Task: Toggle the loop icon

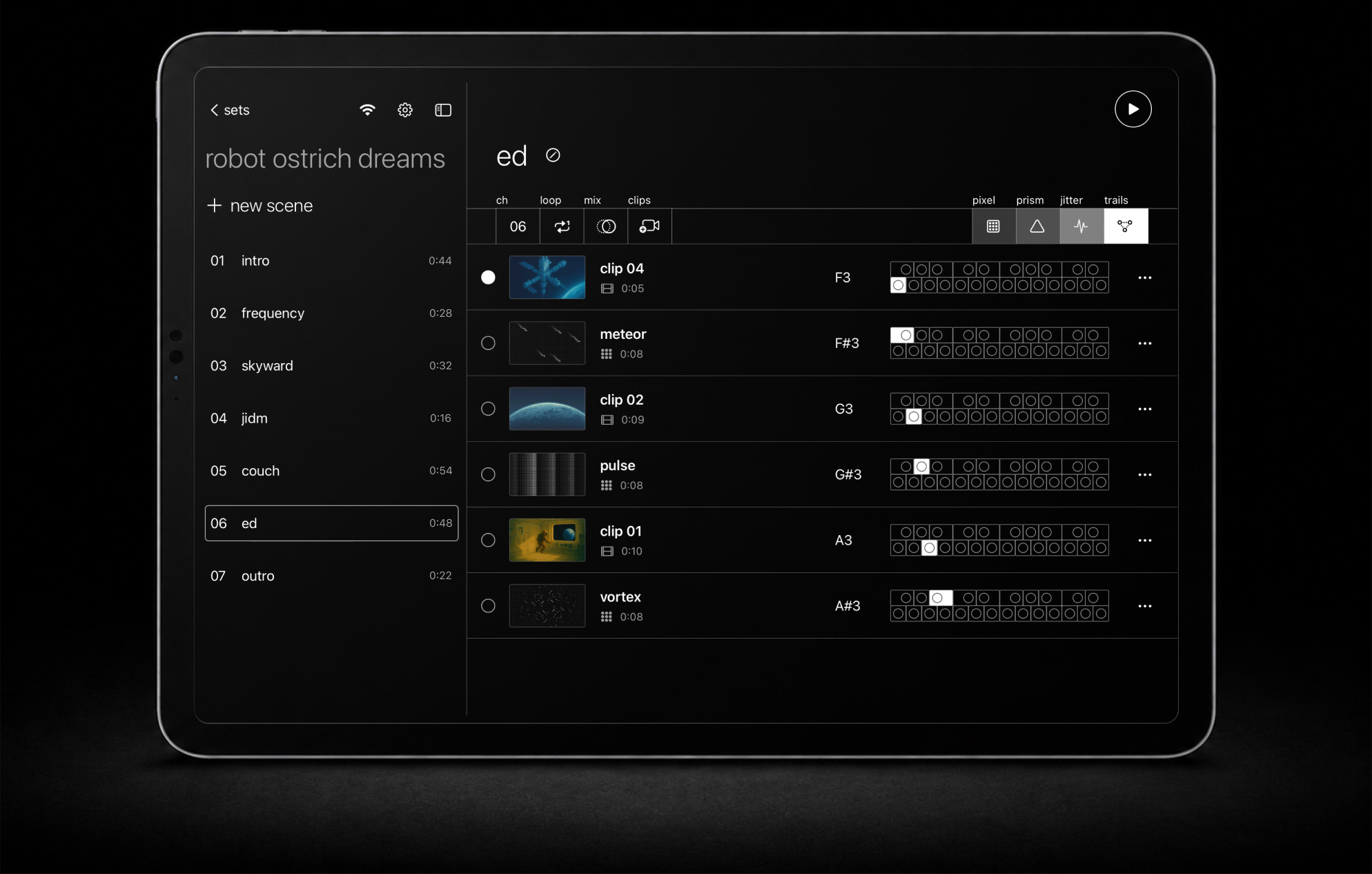Action: point(562,226)
